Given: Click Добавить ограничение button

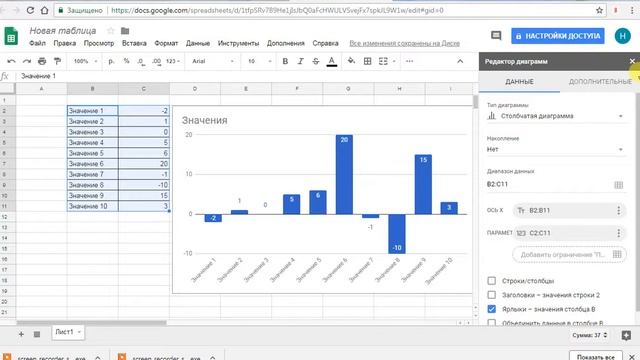Looking at the screenshot, I should 569,255.
